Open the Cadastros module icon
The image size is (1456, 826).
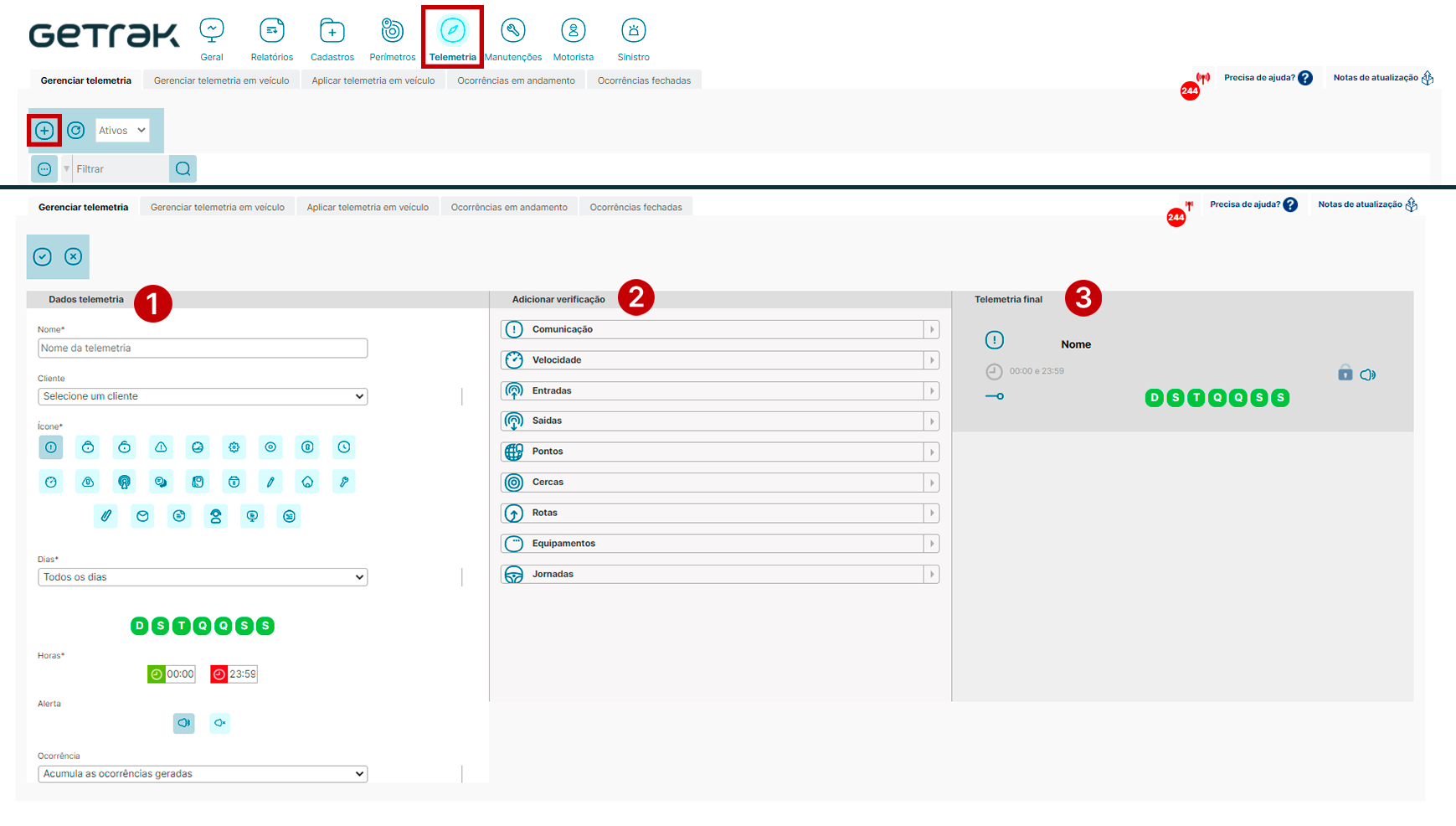pos(332,31)
